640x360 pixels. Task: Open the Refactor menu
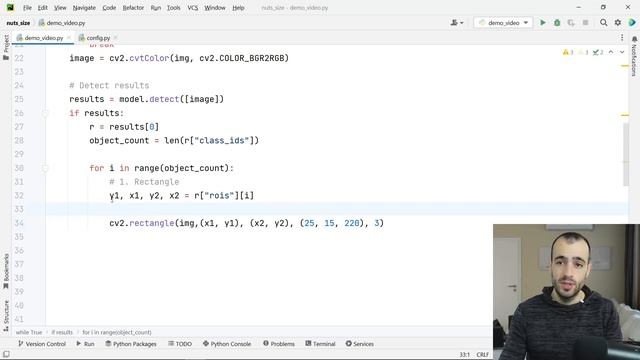[x=133, y=8]
